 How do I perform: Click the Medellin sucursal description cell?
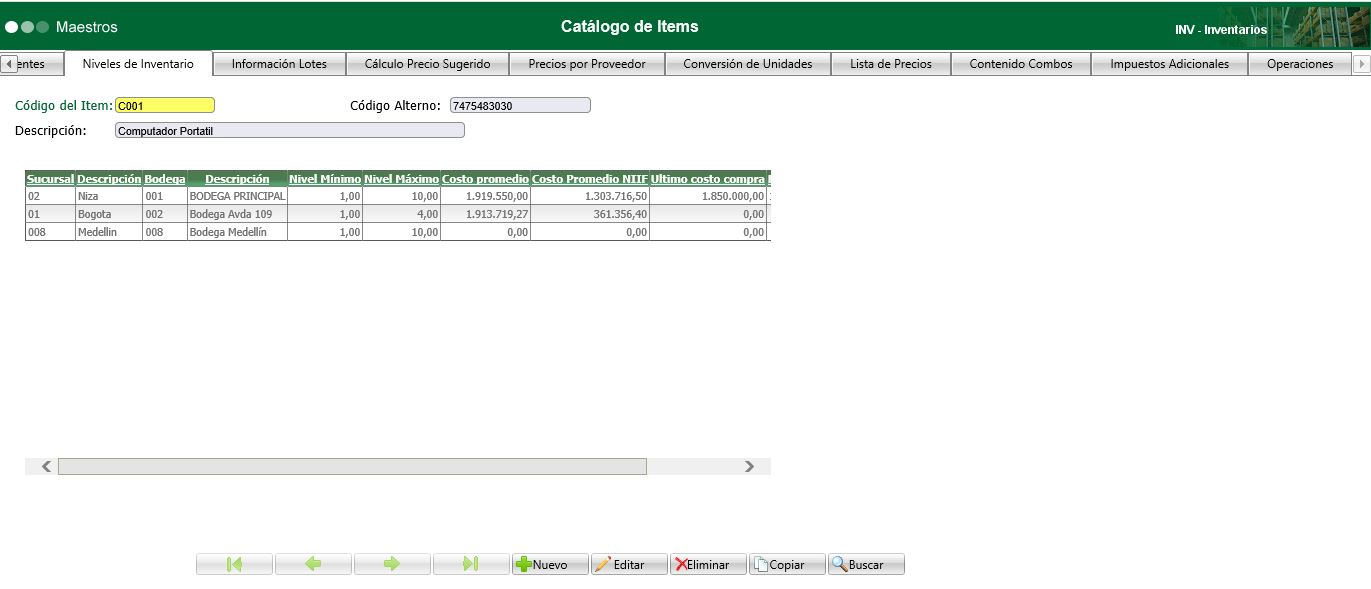[109, 232]
